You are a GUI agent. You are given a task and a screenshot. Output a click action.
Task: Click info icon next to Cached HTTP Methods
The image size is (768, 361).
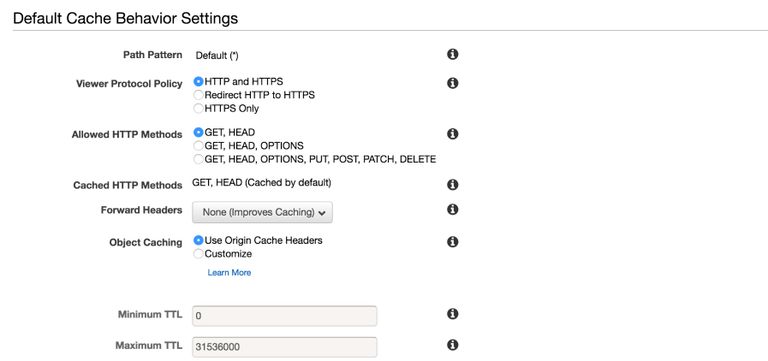[453, 185]
